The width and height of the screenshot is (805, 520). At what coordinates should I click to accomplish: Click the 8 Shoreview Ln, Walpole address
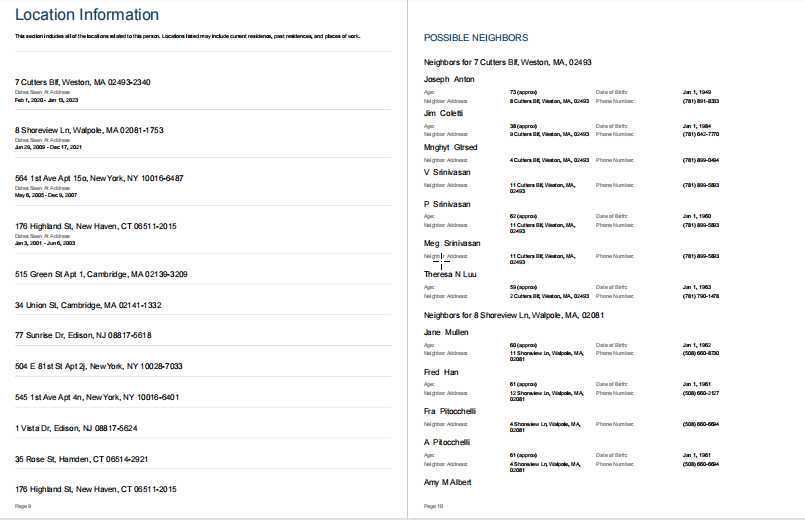coord(89,130)
